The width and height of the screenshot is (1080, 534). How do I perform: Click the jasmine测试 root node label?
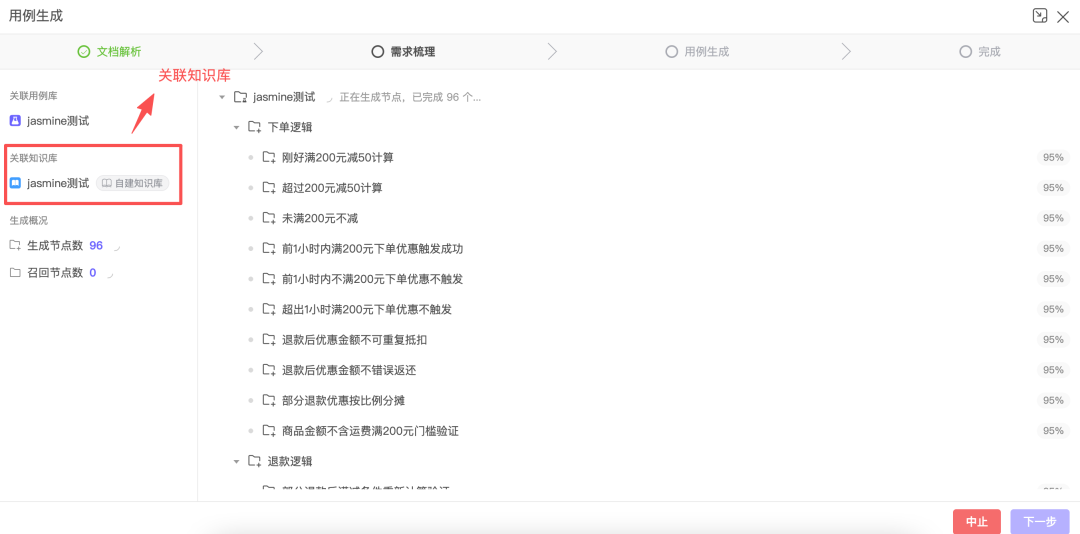click(284, 97)
